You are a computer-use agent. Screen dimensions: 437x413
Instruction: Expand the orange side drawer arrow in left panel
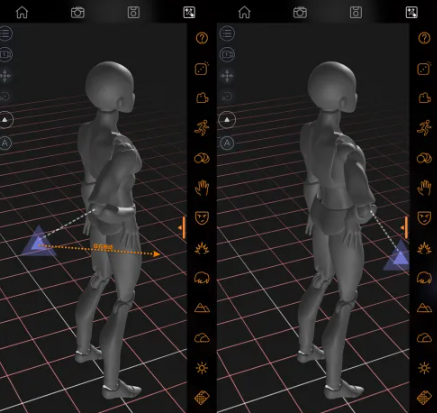click(x=182, y=228)
